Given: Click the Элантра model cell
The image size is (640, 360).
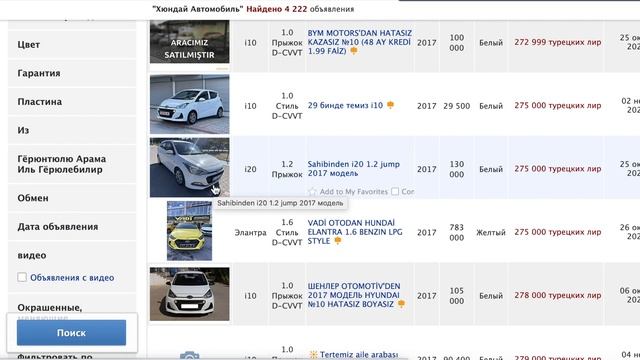Looking at the screenshot, I should pyautogui.click(x=250, y=232).
